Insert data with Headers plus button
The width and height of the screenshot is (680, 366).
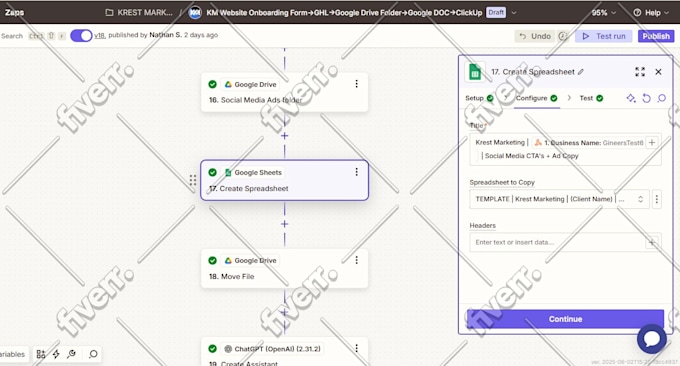point(652,242)
